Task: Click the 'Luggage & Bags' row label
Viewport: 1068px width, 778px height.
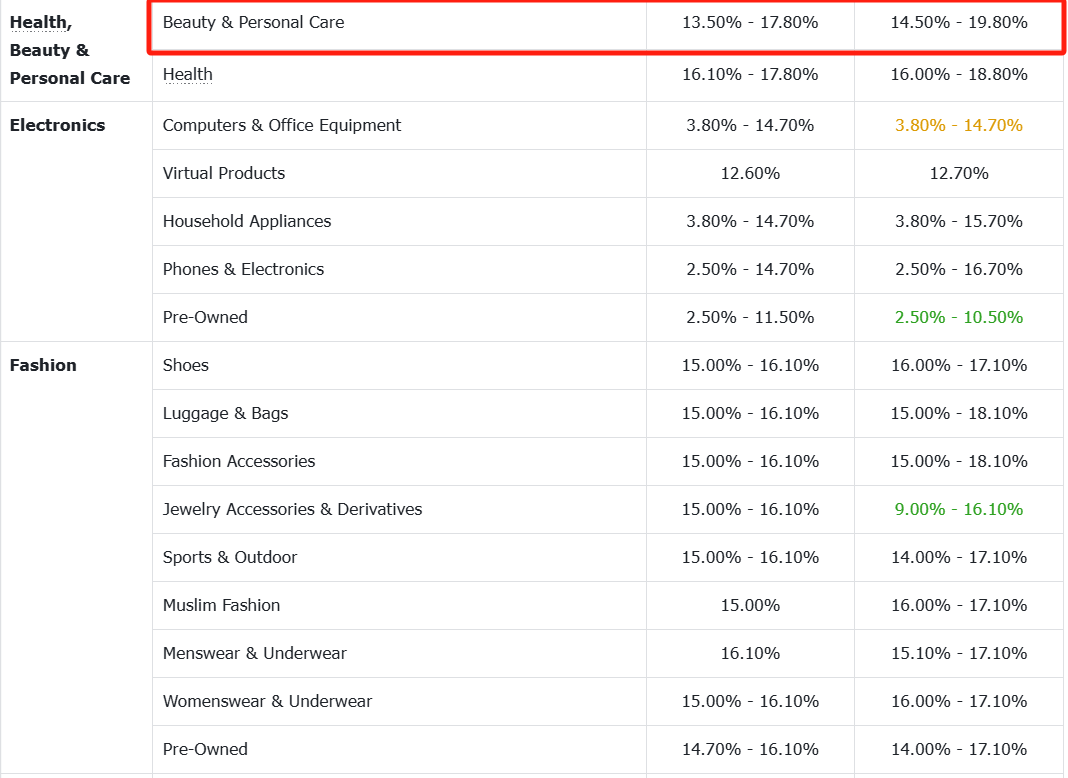Action: (225, 414)
